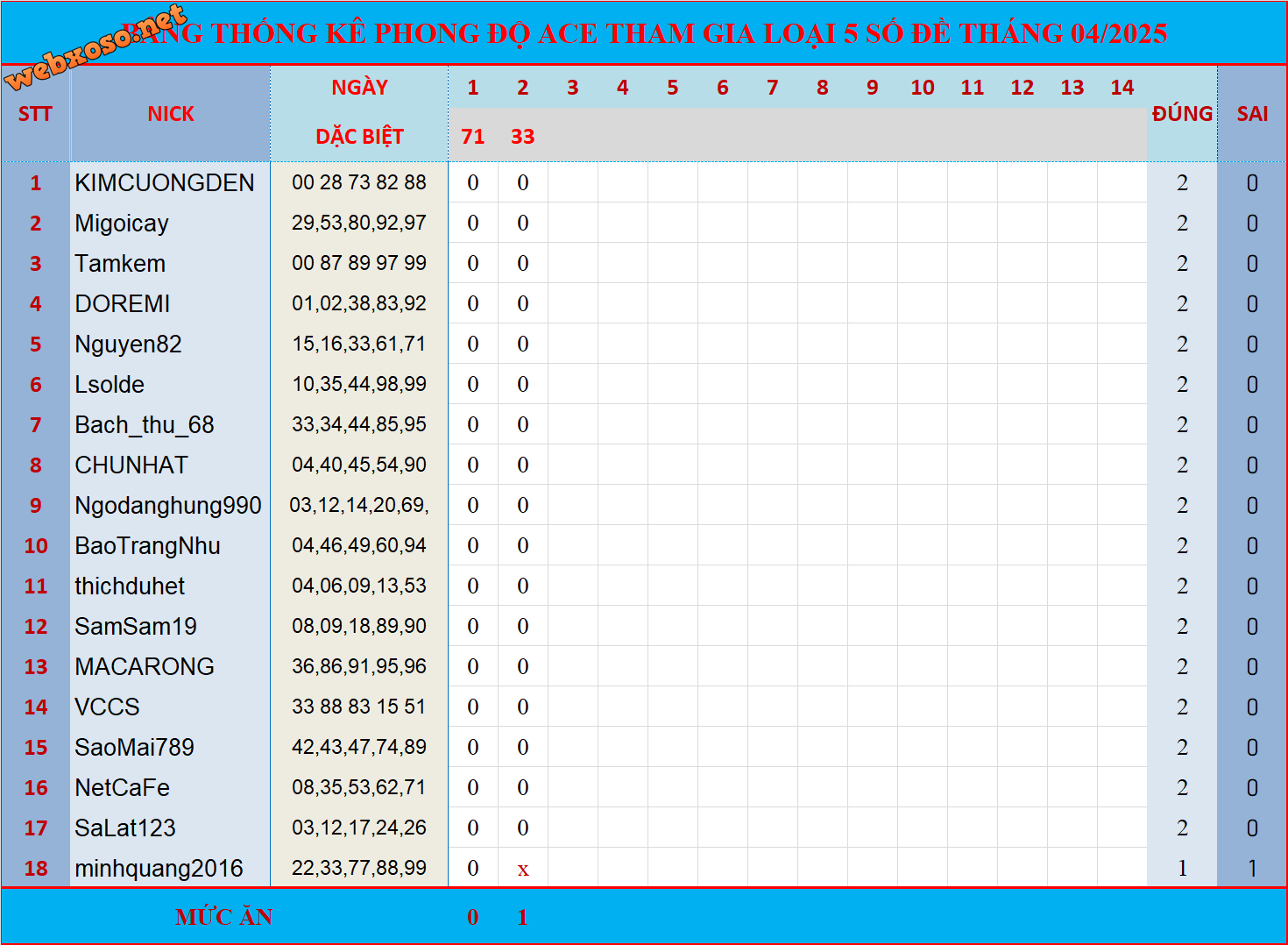
Task: Select numbers 29,53,80,92,97
Action: (359, 223)
